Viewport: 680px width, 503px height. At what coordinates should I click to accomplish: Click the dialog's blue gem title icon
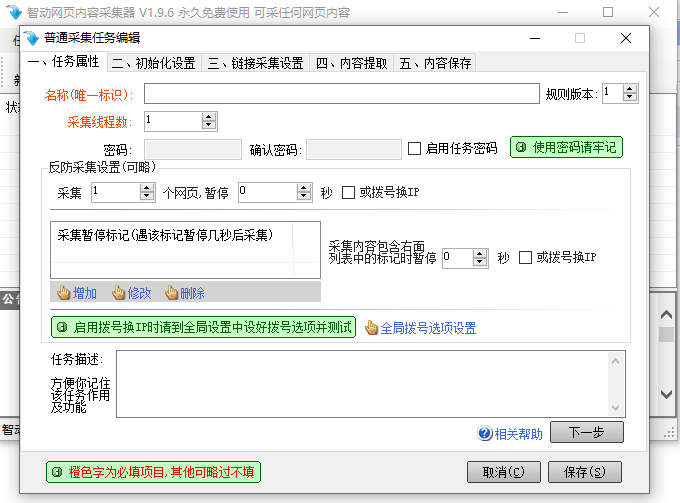pos(31,38)
